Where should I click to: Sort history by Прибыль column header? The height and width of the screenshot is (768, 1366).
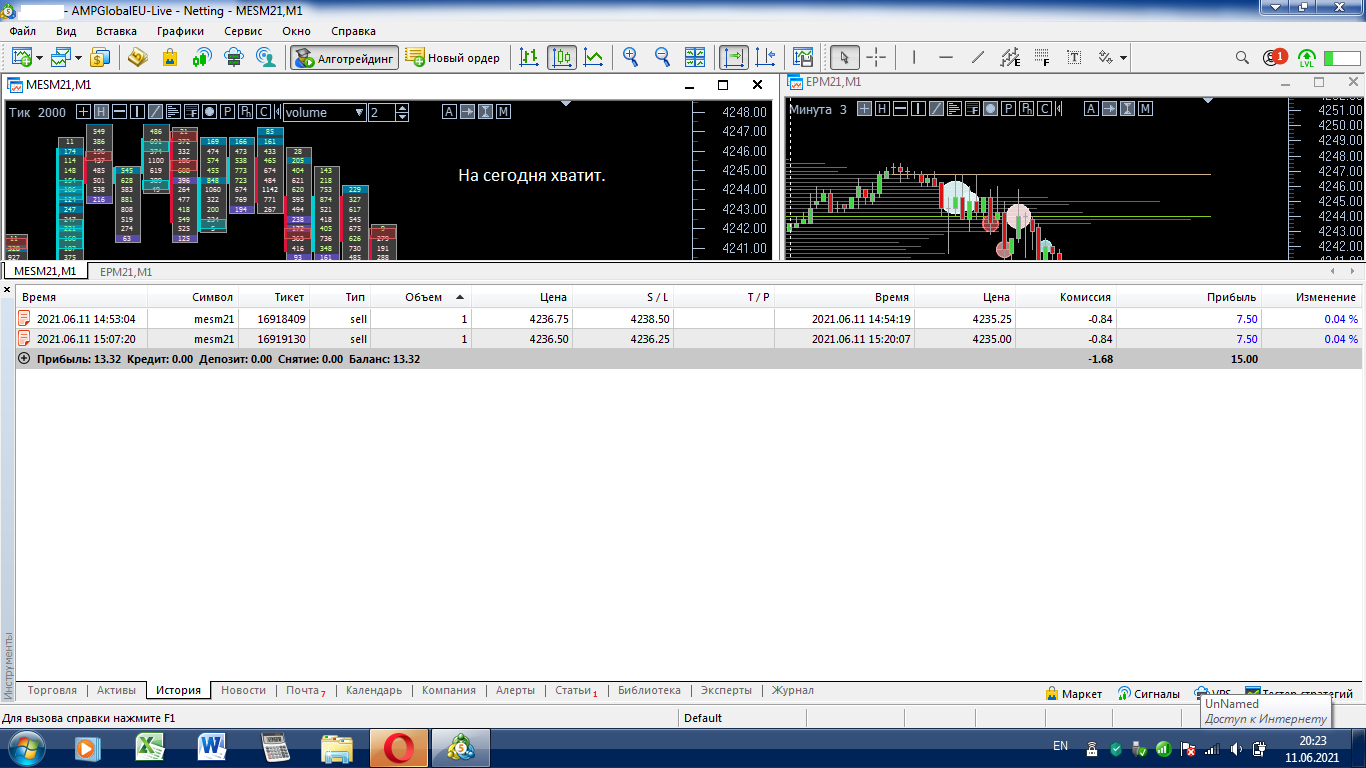(x=1187, y=297)
